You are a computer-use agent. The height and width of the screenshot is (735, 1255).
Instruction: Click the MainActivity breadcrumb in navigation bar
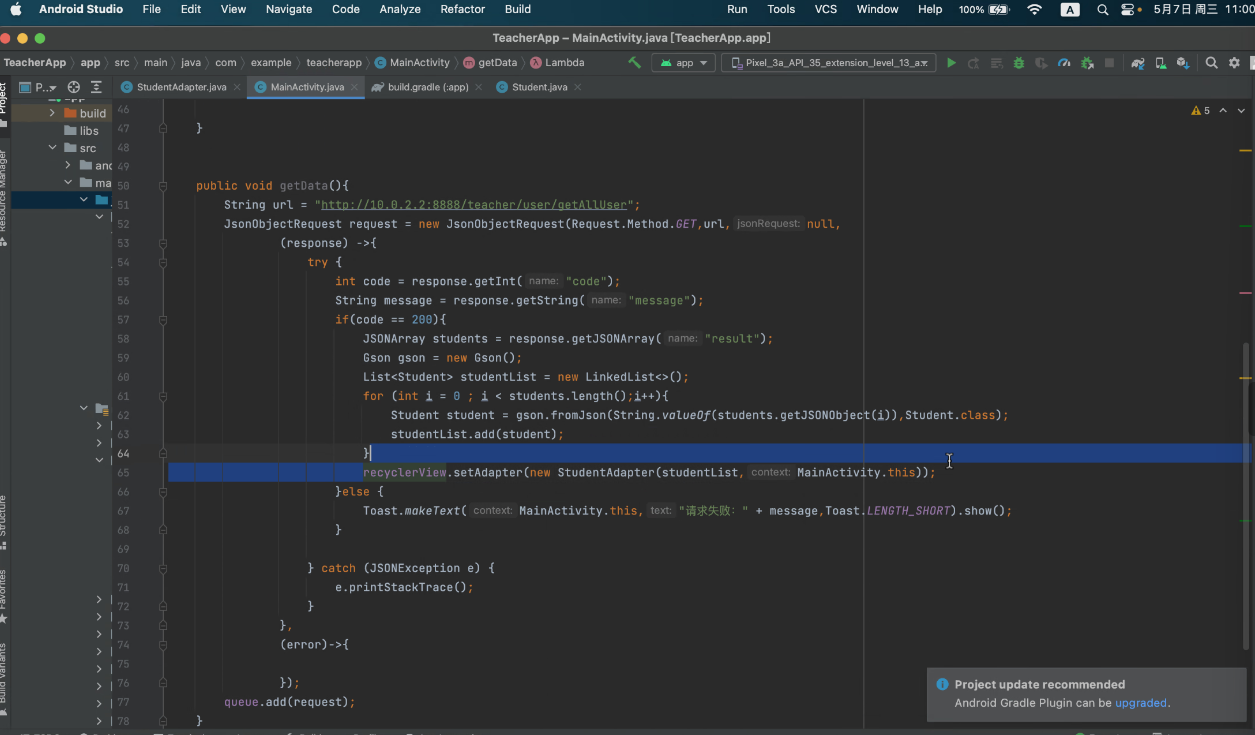click(x=412, y=62)
